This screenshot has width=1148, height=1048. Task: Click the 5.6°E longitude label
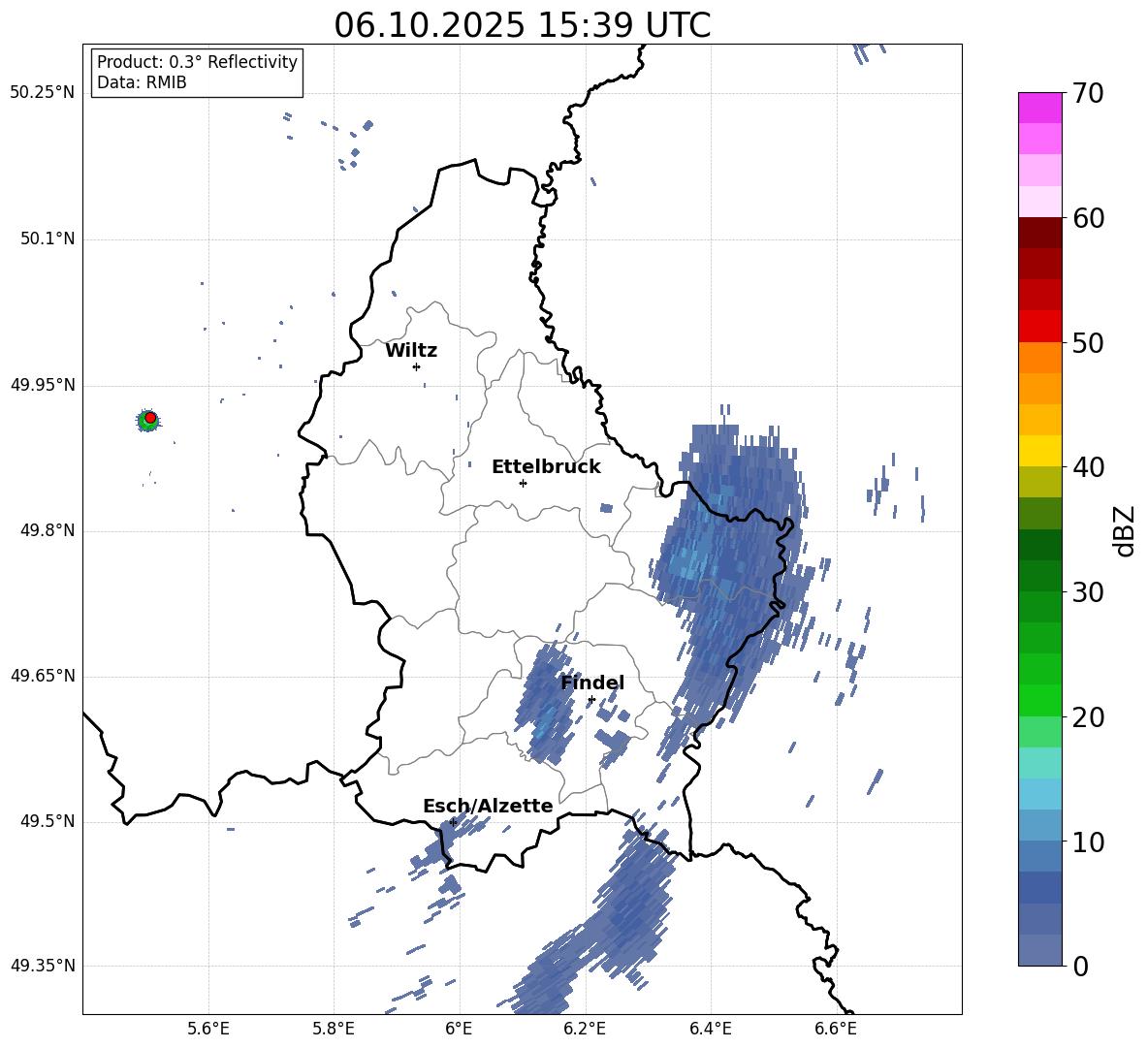208,1029
